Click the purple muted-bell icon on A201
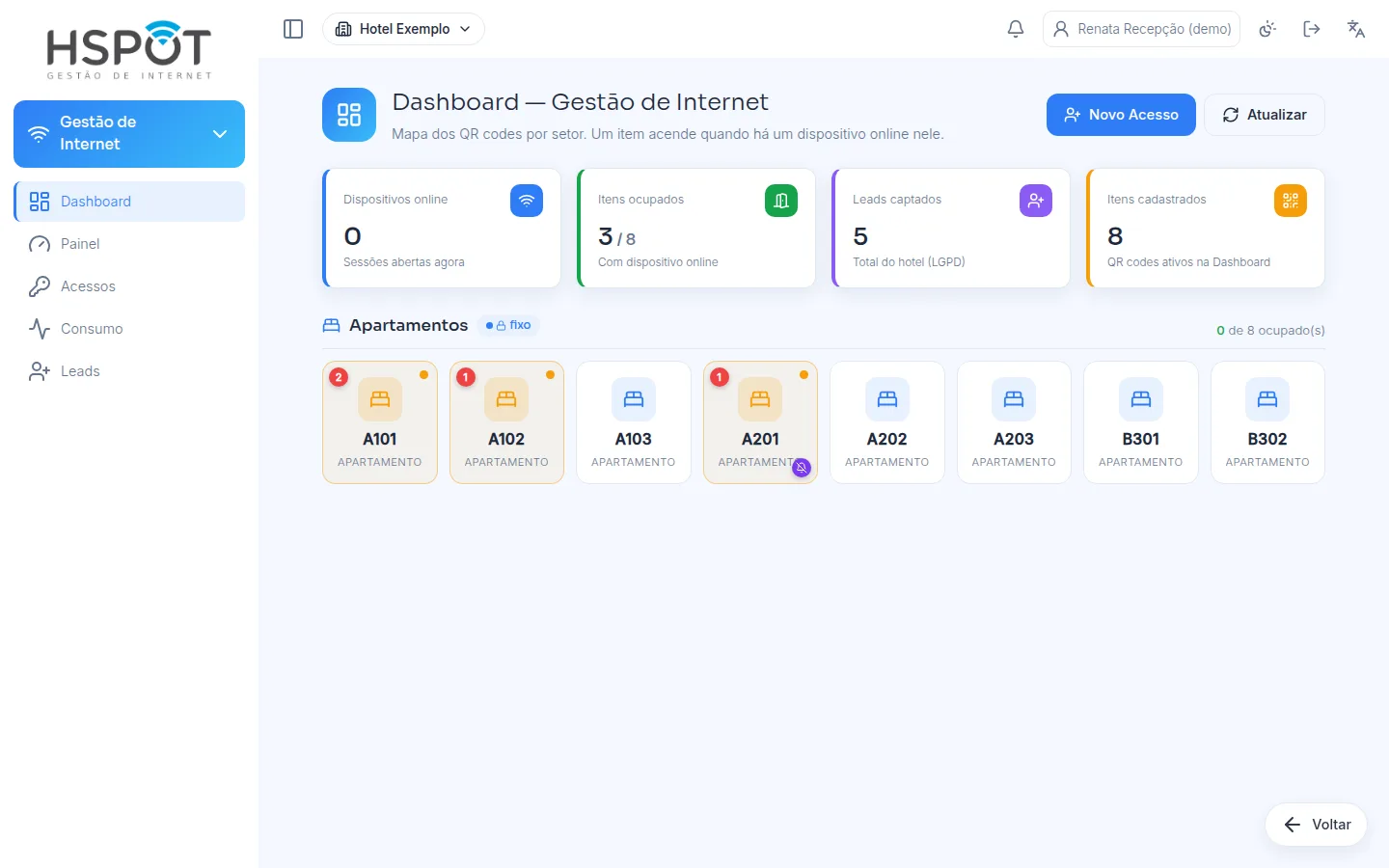The image size is (1389, 868). [802, 468]
